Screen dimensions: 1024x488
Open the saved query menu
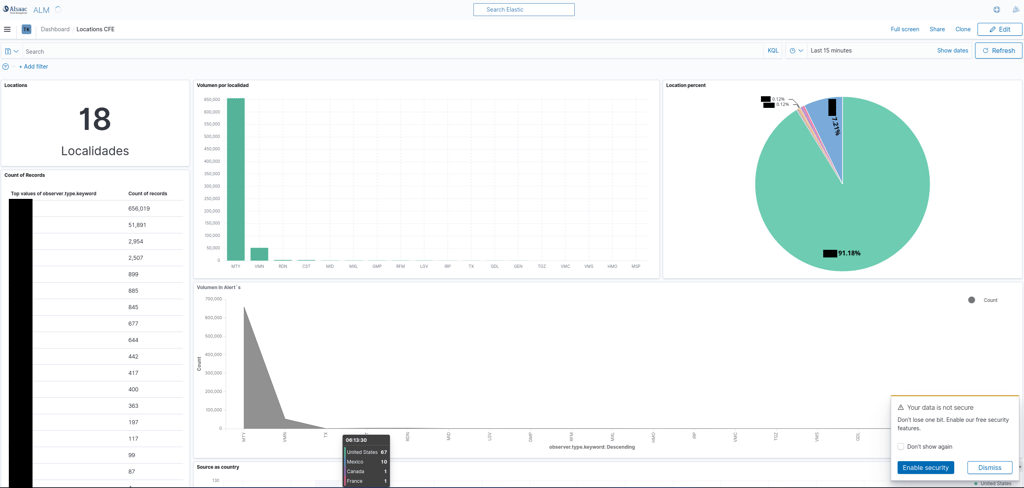(12, 51)
